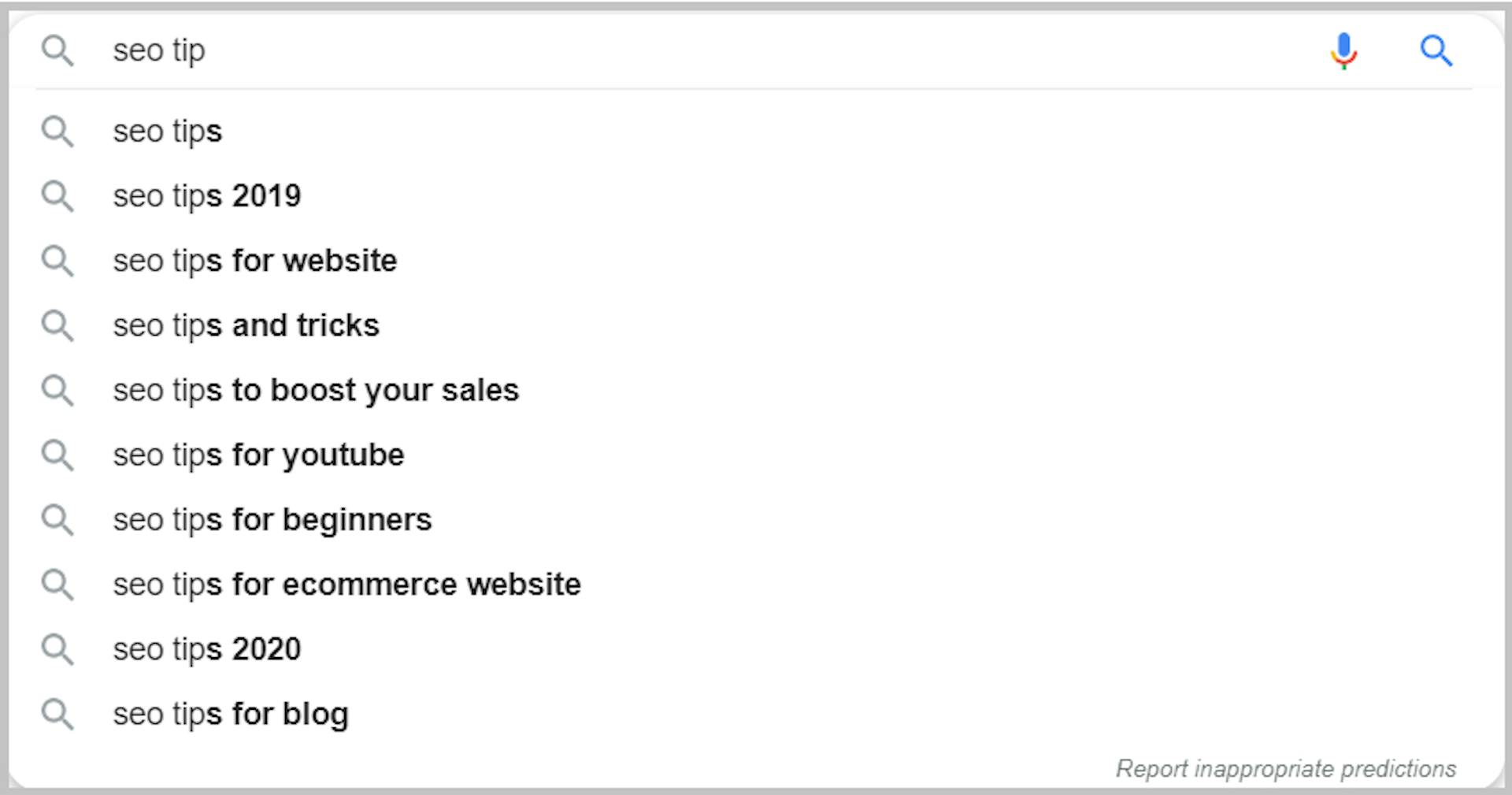1512x795 pixels.
Task: Select the "seo tips" suggestion
Action: [x=168, y=132]
